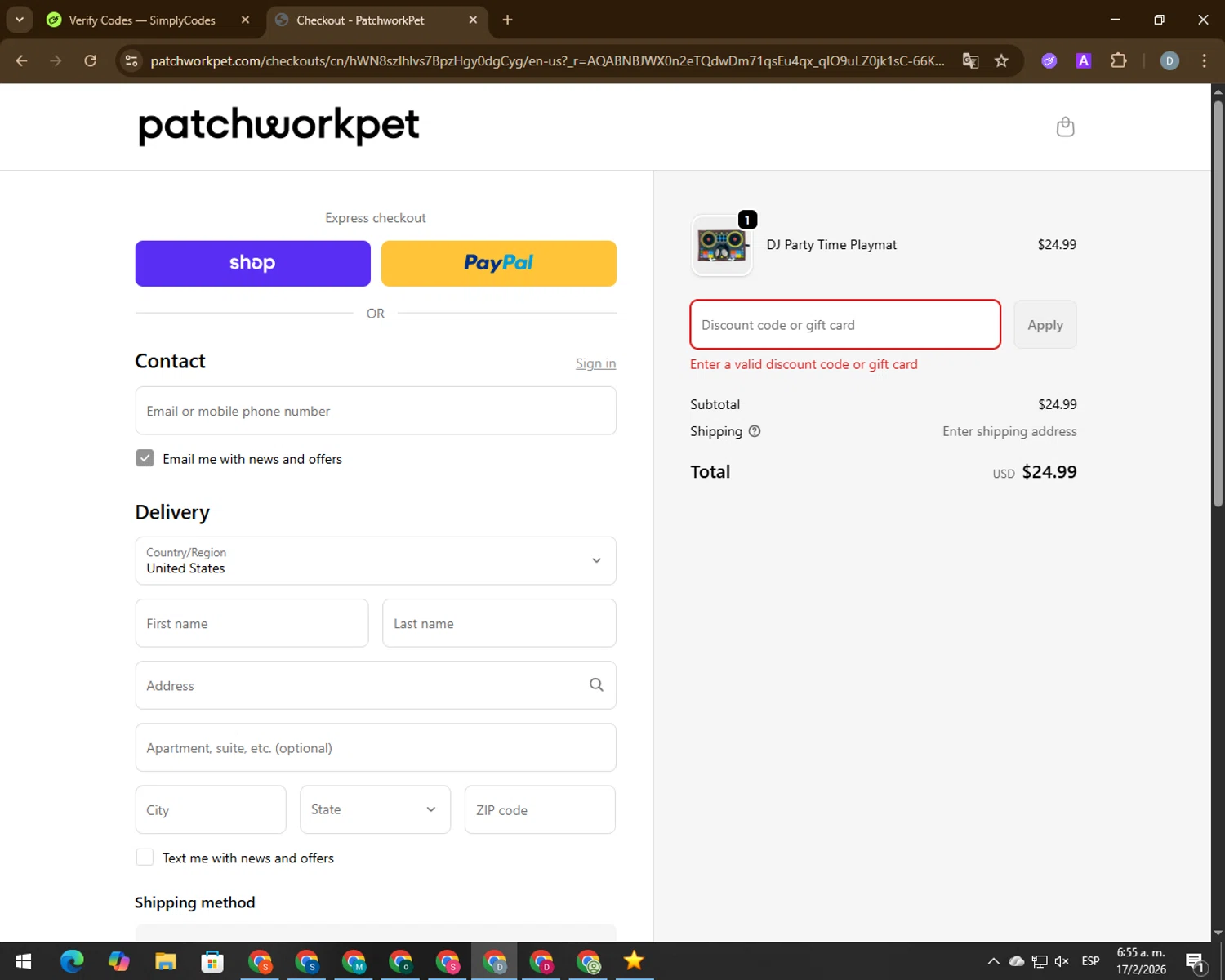Pay with the PayPal express button
The height and width of the screenshot is (980, 1225).
499,263
